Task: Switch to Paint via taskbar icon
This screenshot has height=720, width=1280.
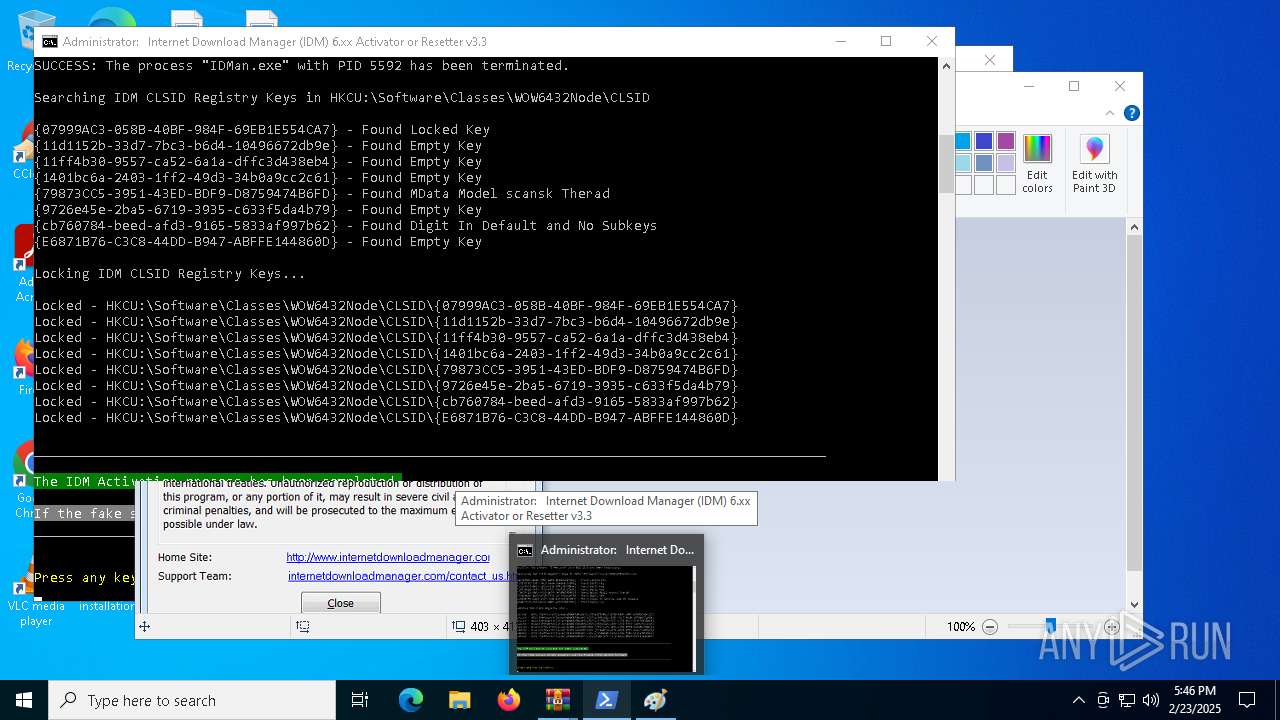Action: click(655, 700)
